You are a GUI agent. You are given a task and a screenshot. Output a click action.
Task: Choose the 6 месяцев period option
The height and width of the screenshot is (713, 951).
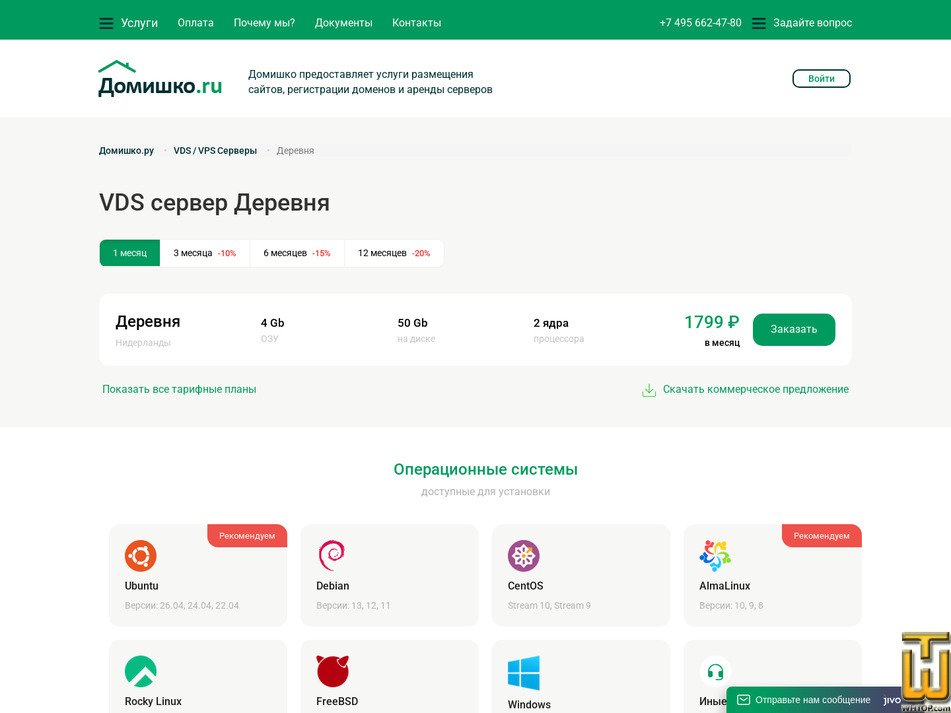point(297,253)
